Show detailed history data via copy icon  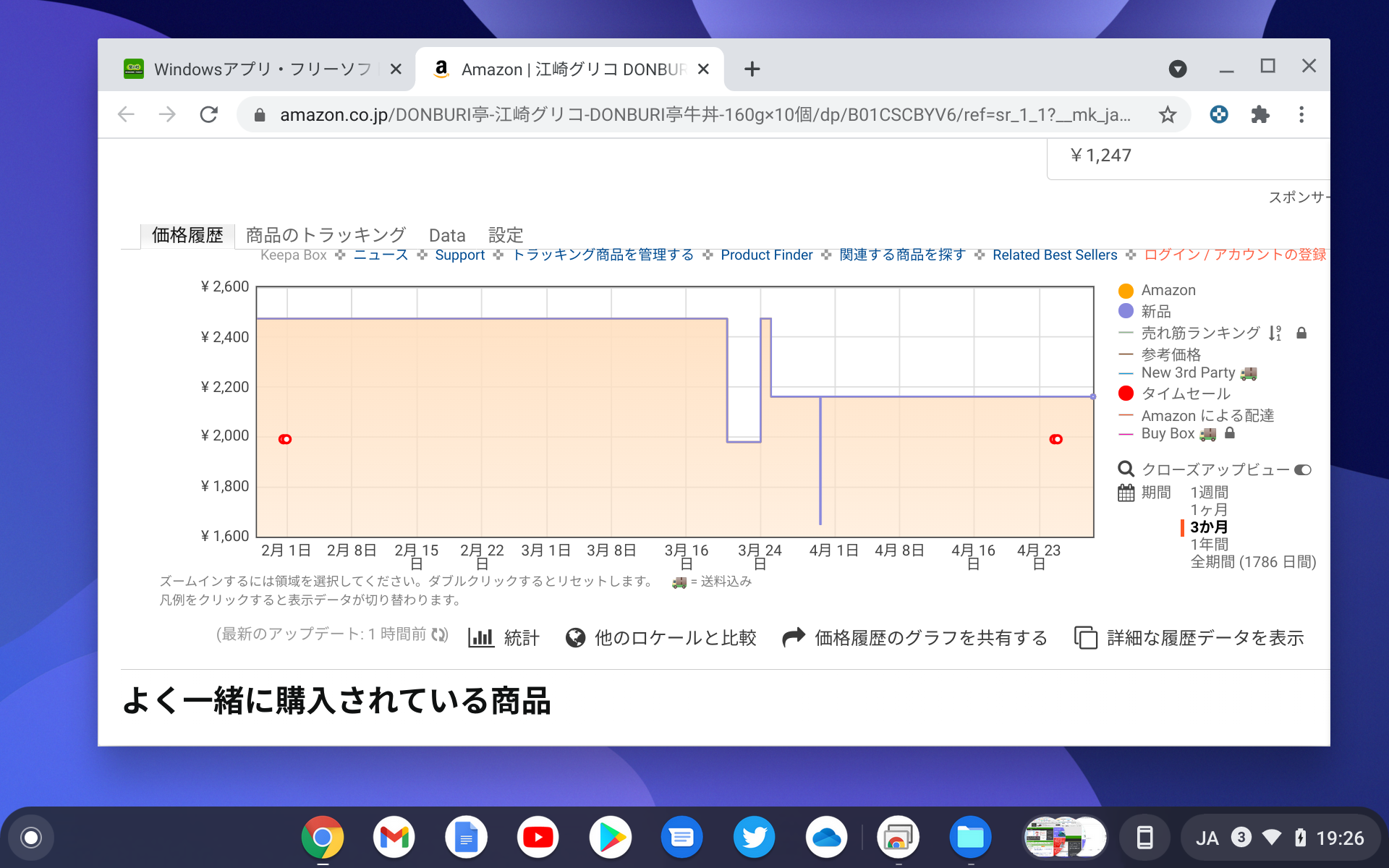(x=1086, y=638)
